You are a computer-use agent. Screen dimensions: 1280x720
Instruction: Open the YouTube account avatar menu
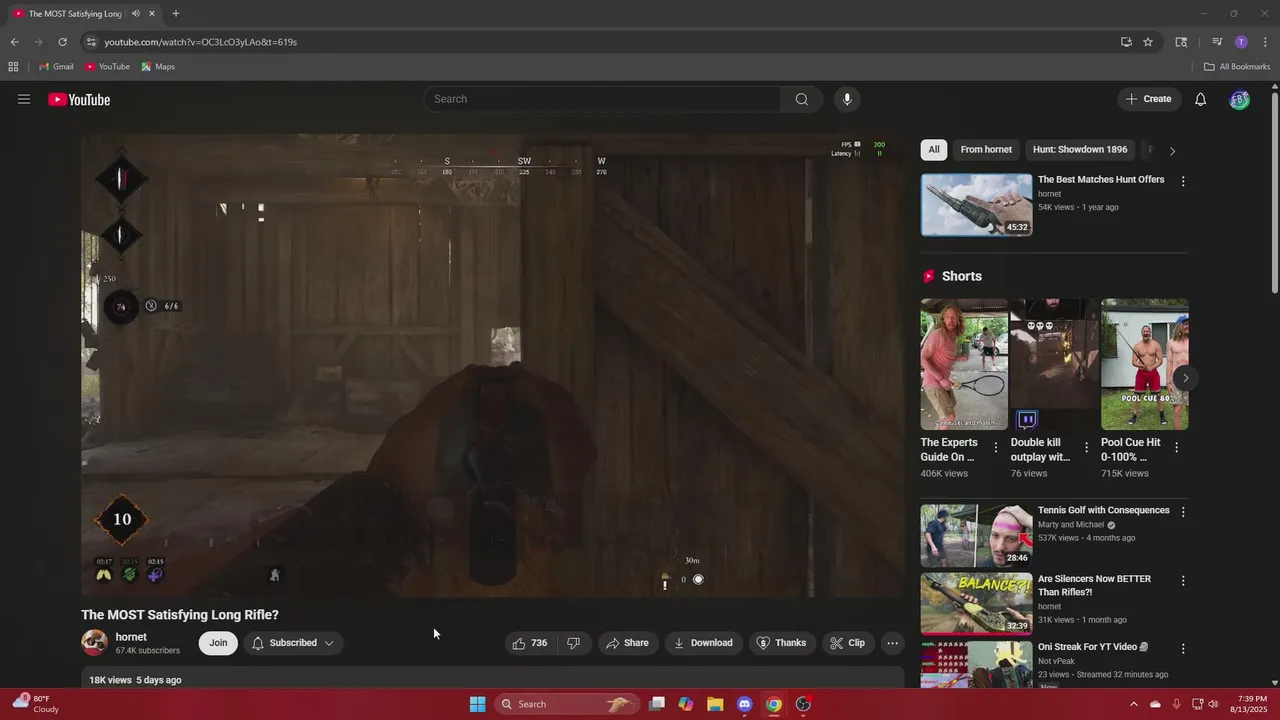[x=1239, y=99]
